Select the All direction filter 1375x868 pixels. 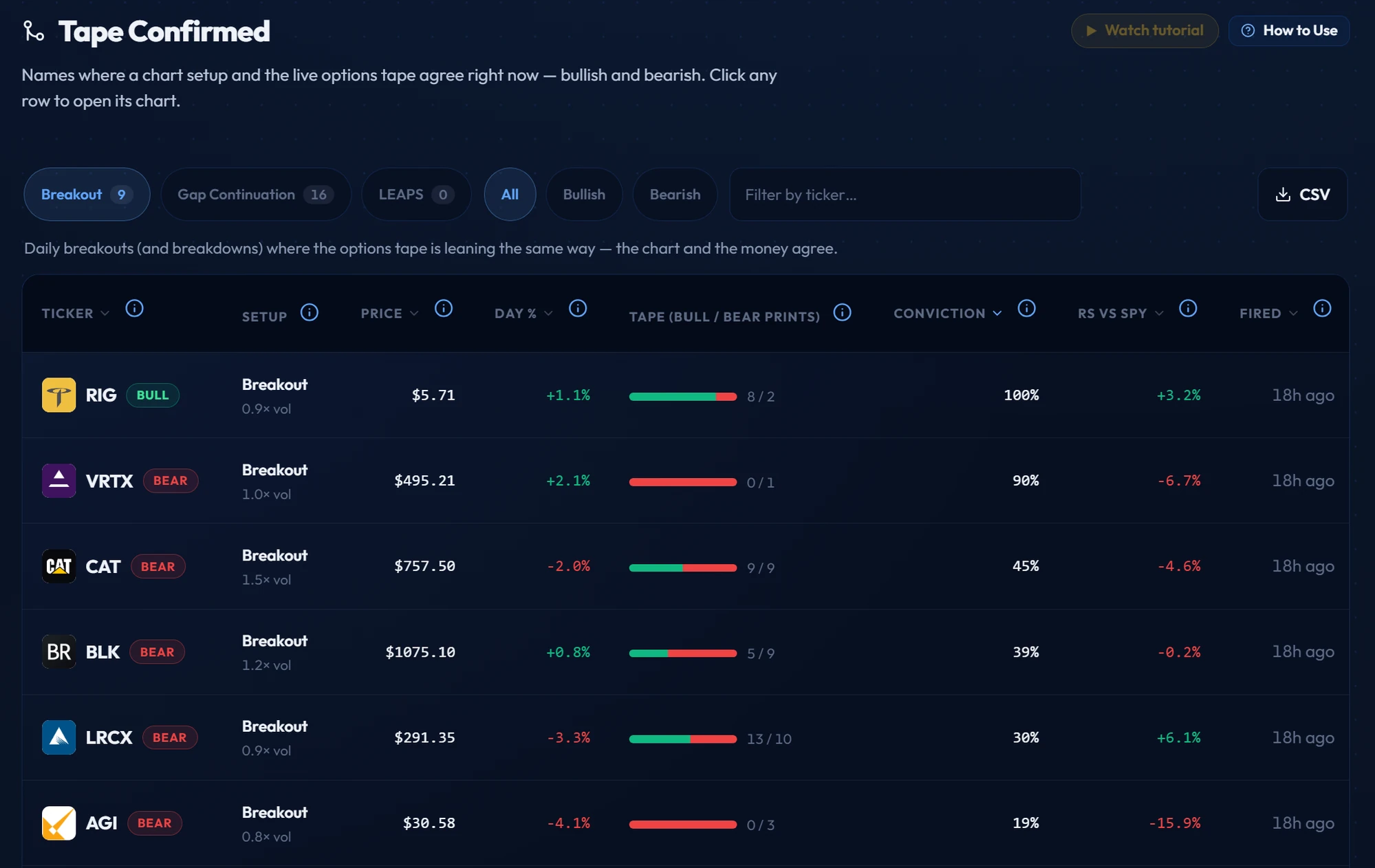pos(510,195)
